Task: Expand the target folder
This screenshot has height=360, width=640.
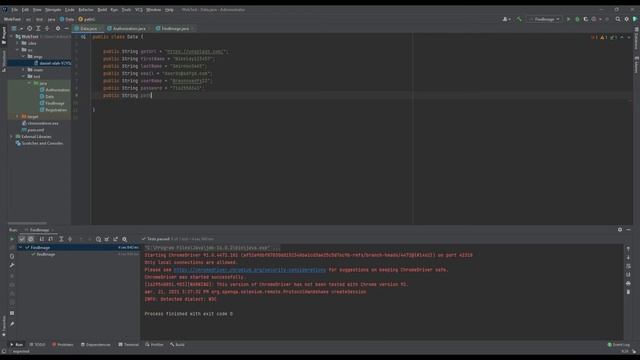Action: click(18, 116)
